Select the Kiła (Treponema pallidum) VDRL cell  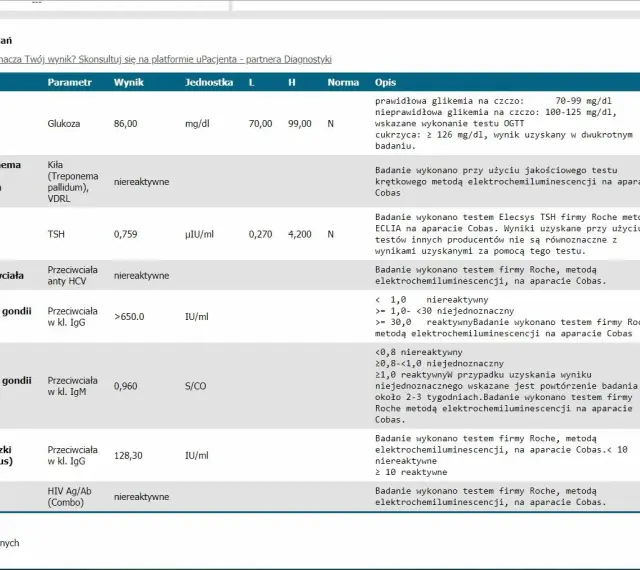[x=73, y=182]
